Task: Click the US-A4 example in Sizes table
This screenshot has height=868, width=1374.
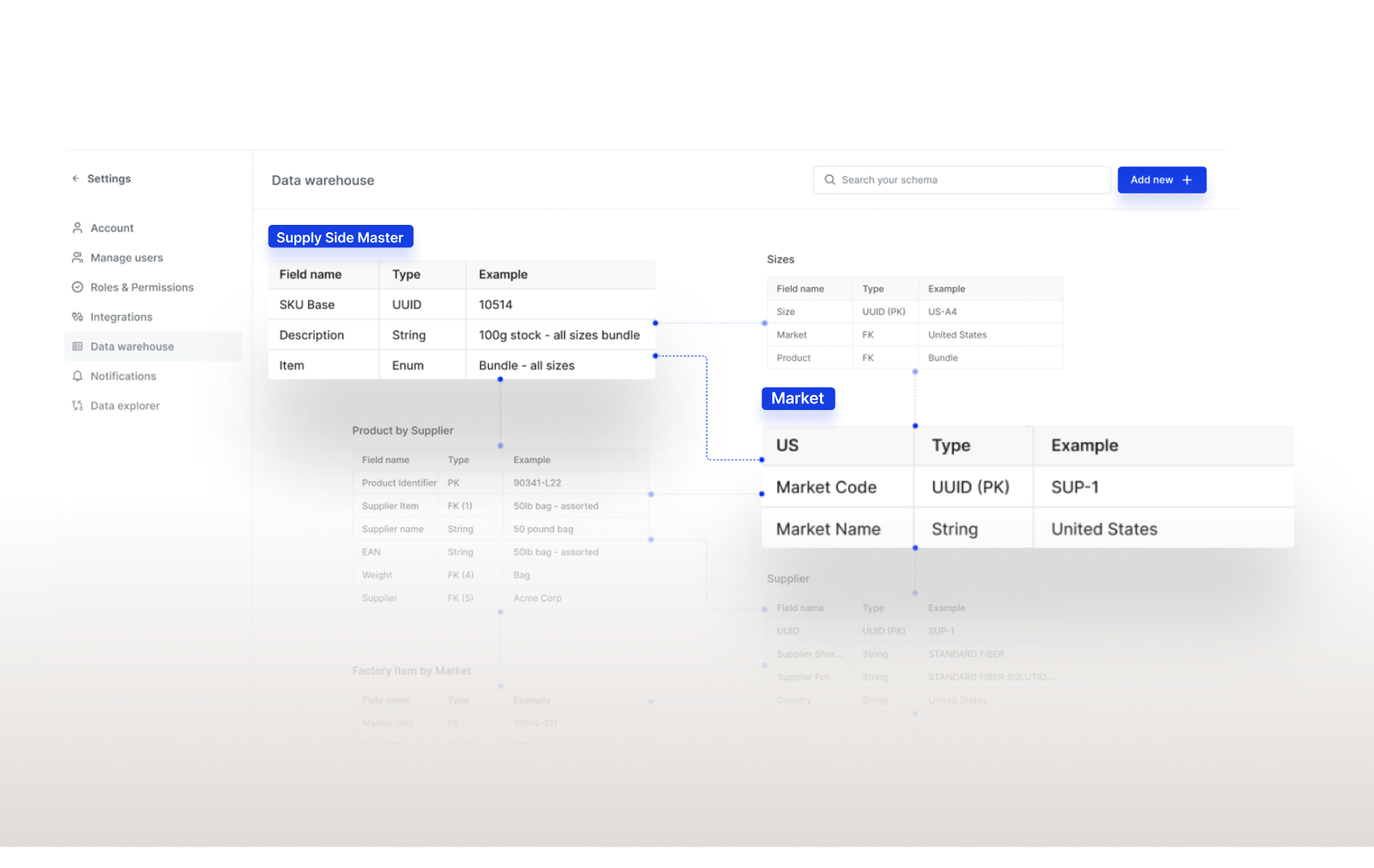Action: coord(942,312)
